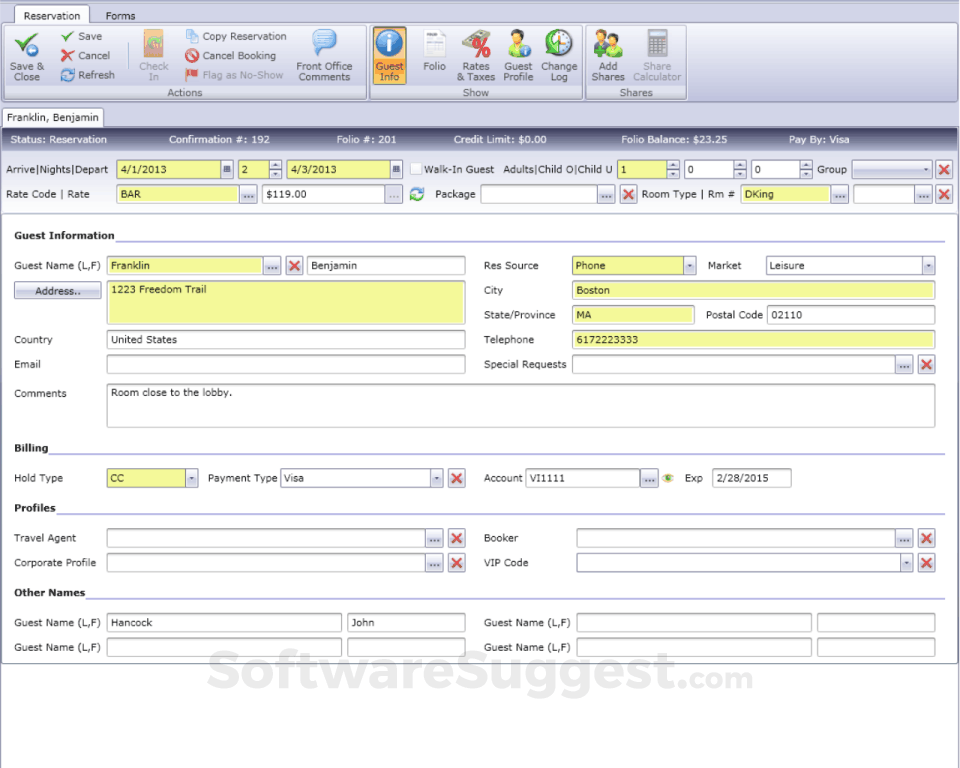
Task: Increase the number of nights stepper
Action: pos(275,165)
